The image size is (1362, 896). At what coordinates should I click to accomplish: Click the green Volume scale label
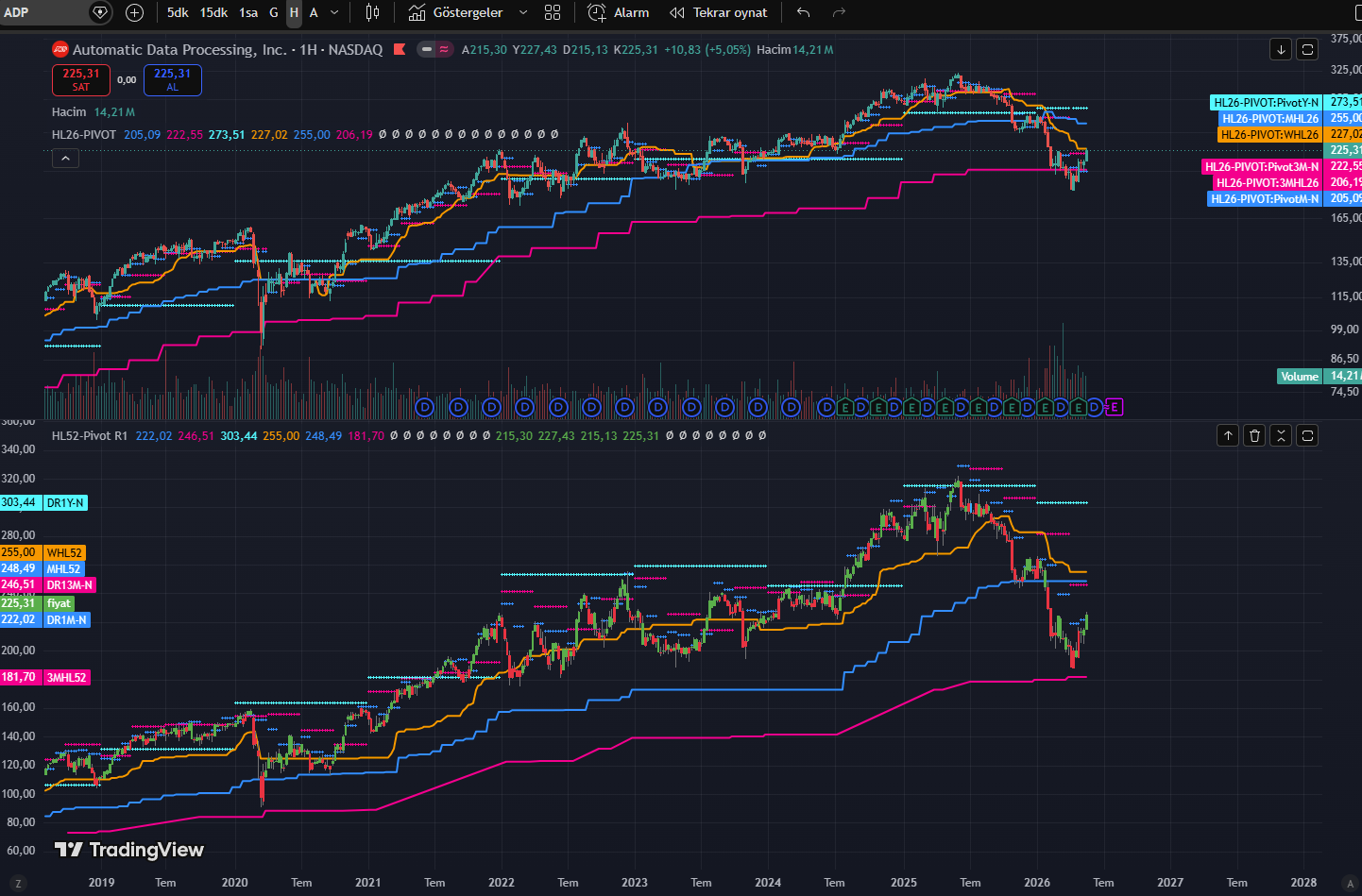click(x=1300, y=376)
